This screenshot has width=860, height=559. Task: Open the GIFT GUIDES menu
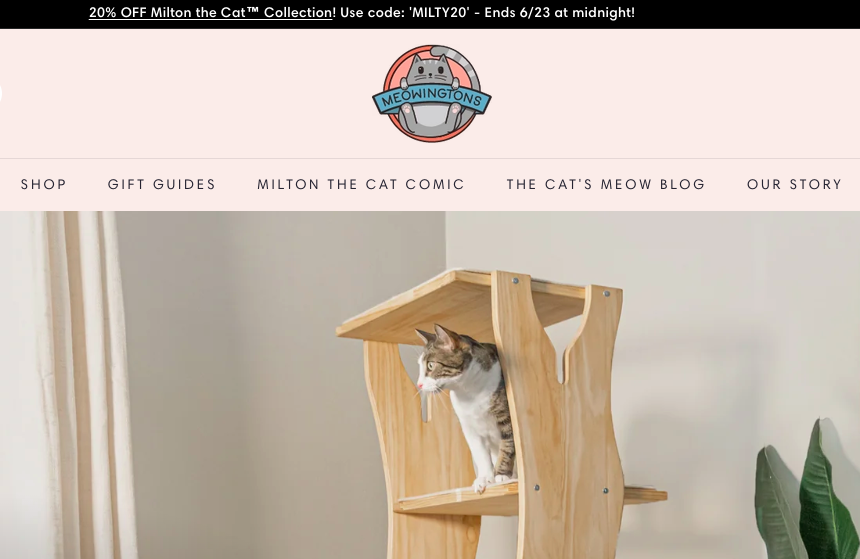tap(162, 184)
